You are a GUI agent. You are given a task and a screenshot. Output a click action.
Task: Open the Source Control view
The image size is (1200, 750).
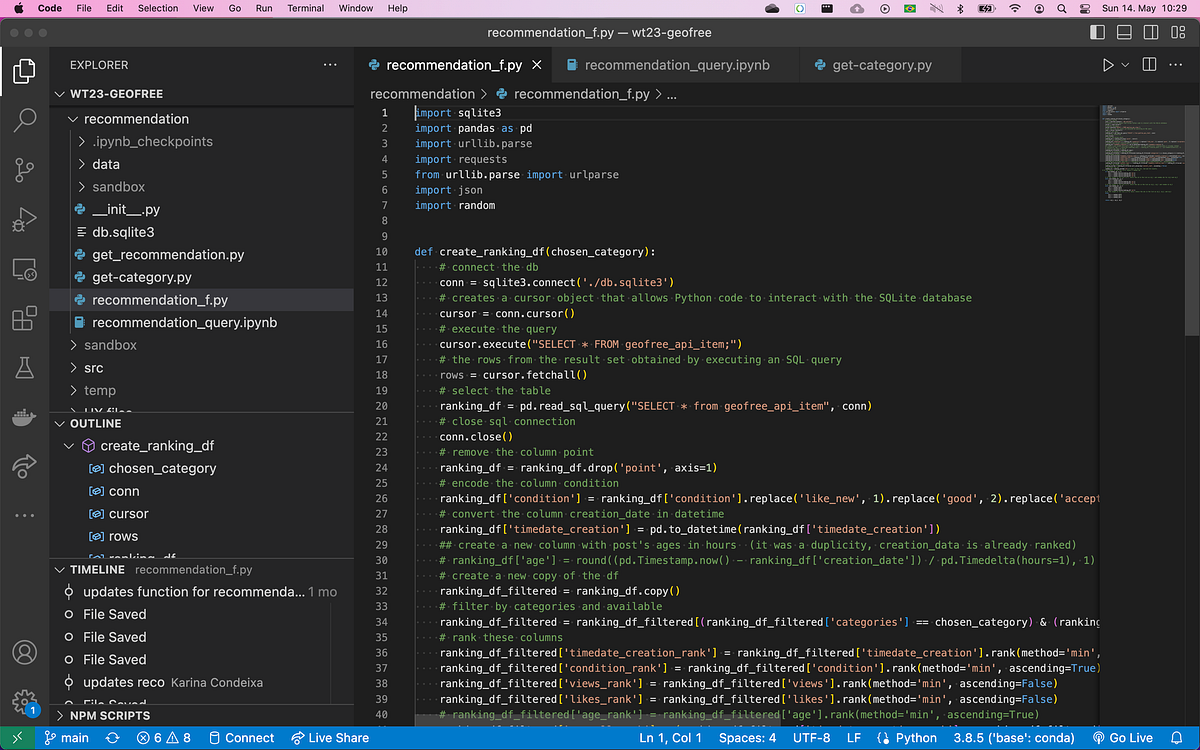pos(24,170)
